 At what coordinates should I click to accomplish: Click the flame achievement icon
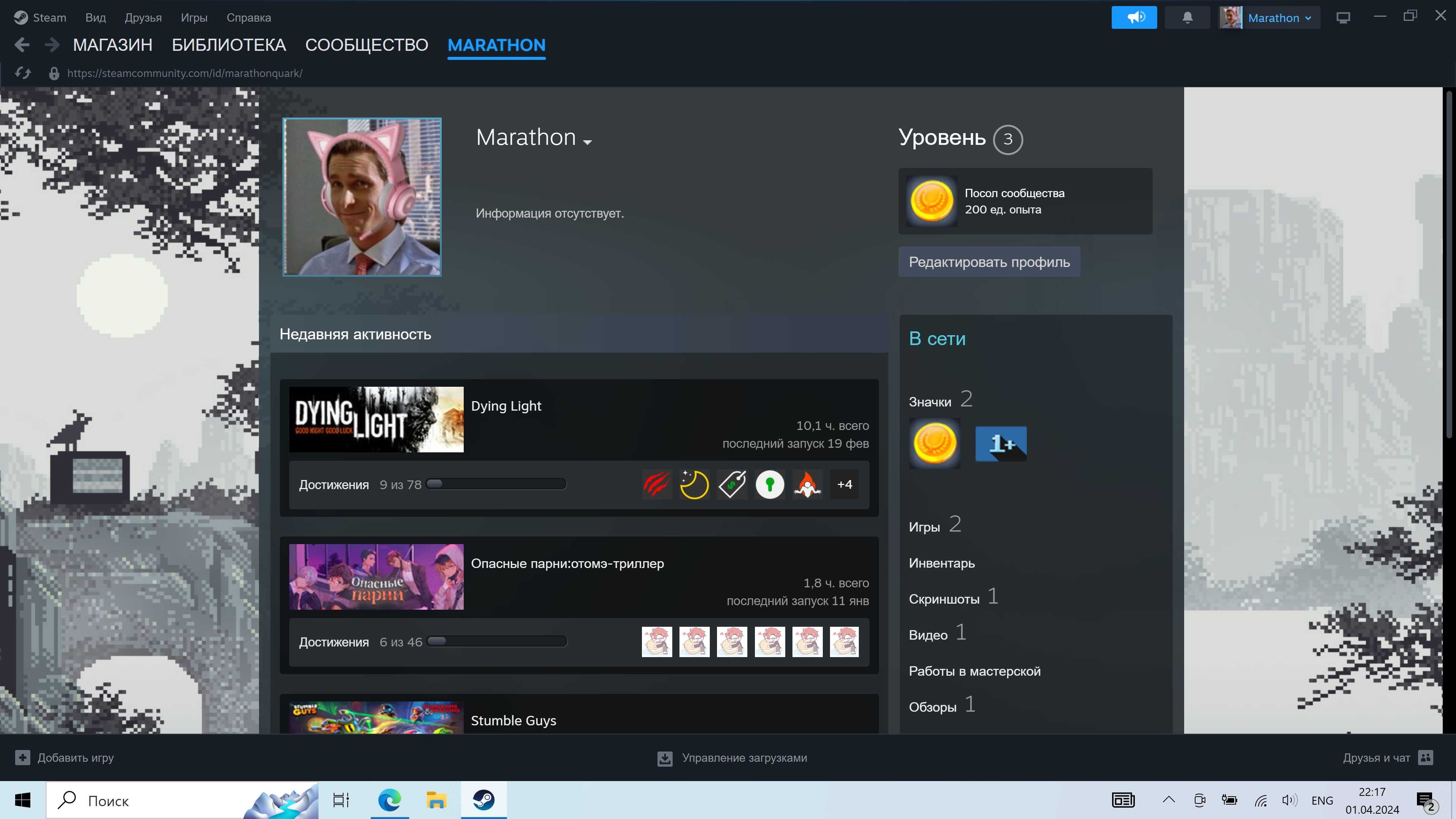click(807, 485)
